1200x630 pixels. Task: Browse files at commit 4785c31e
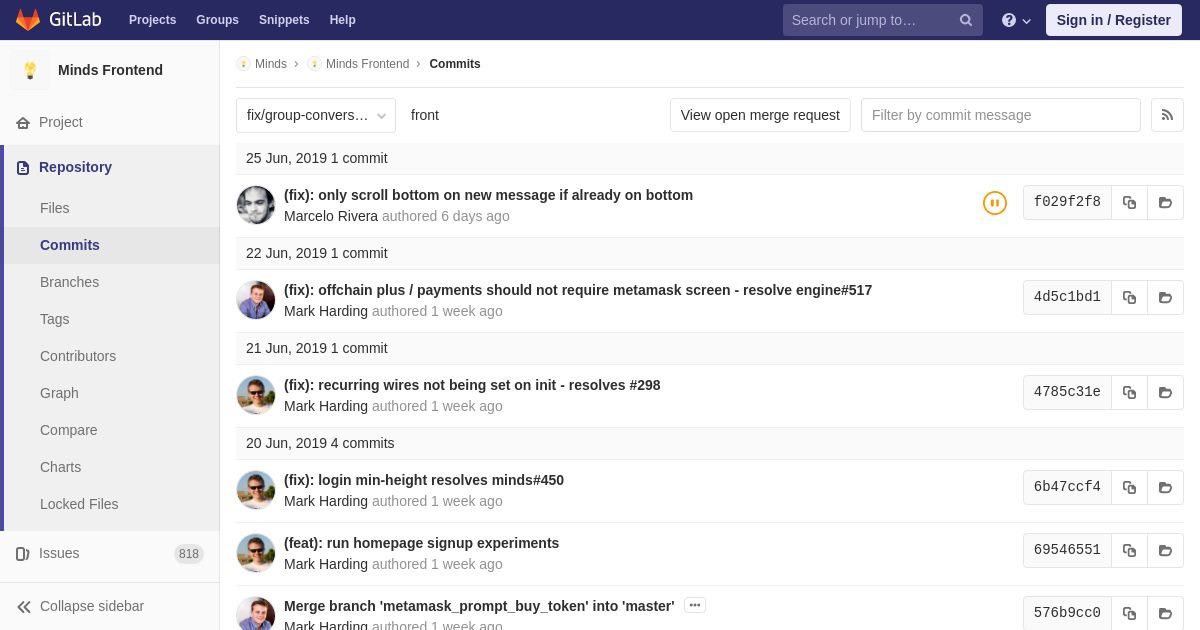coord(1165,393)
